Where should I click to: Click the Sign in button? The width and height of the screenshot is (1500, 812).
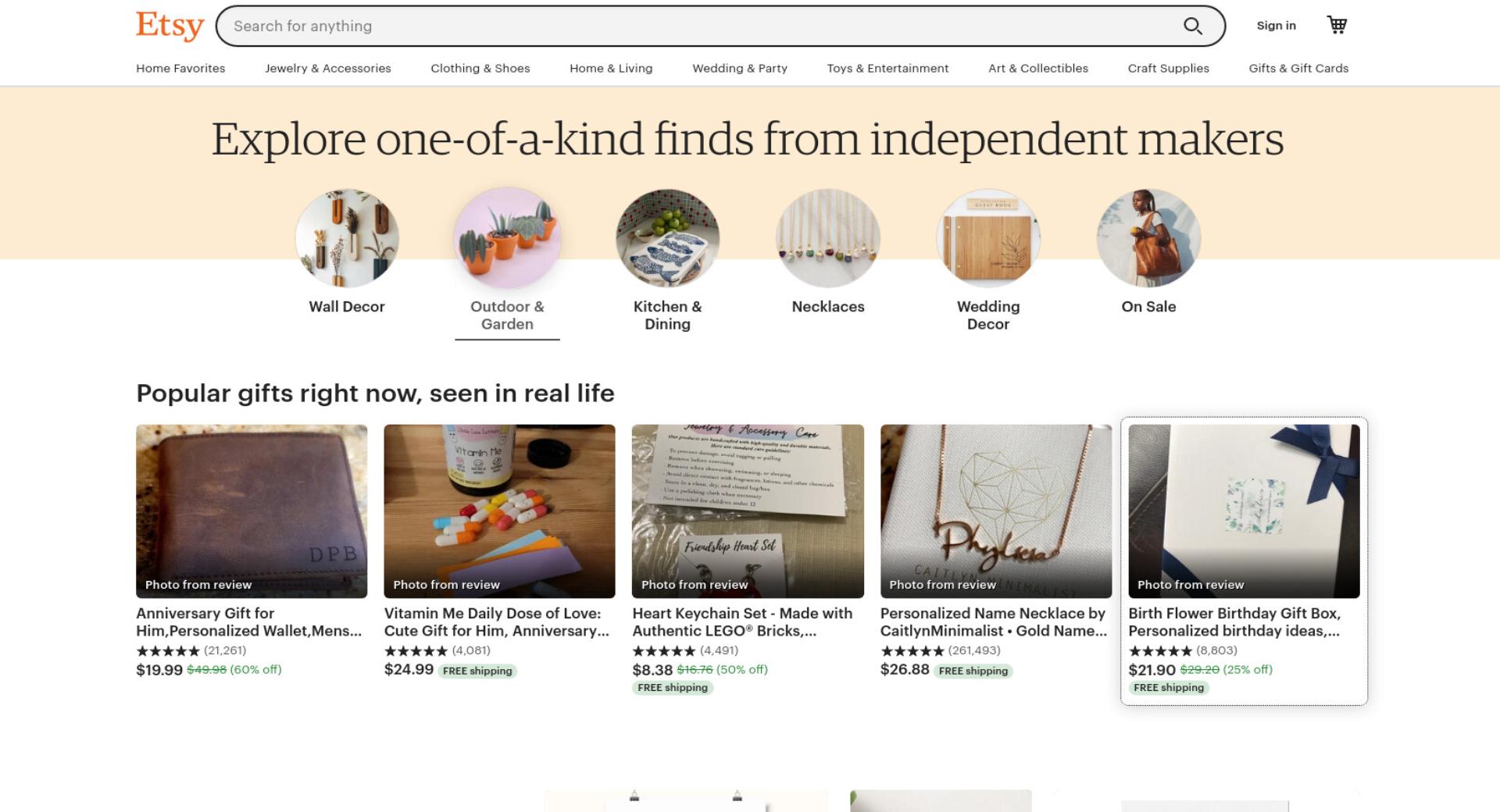1276,25
